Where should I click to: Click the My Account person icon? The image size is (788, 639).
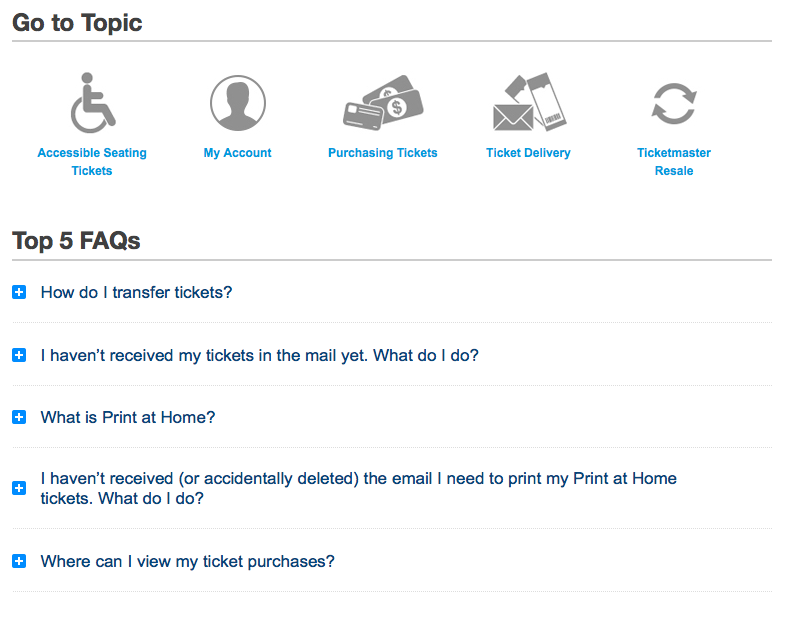238,103
